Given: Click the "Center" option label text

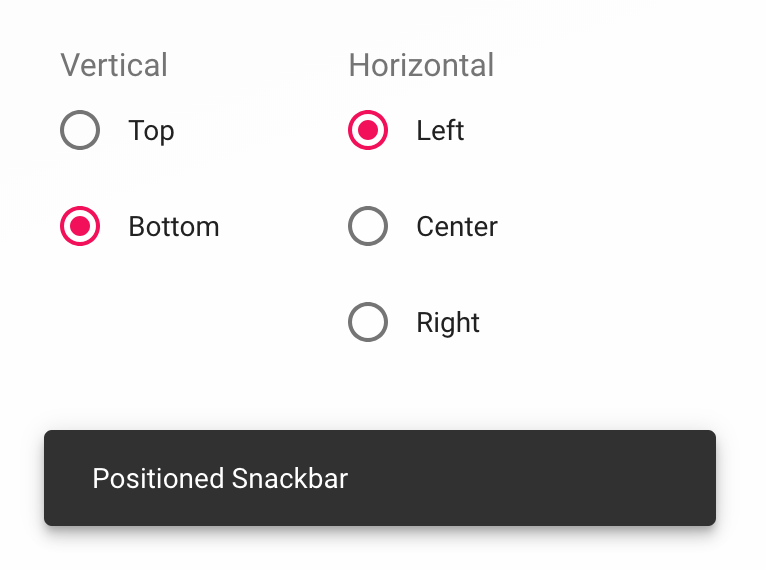Looking at the screenshot, I should tap(456, 227).
